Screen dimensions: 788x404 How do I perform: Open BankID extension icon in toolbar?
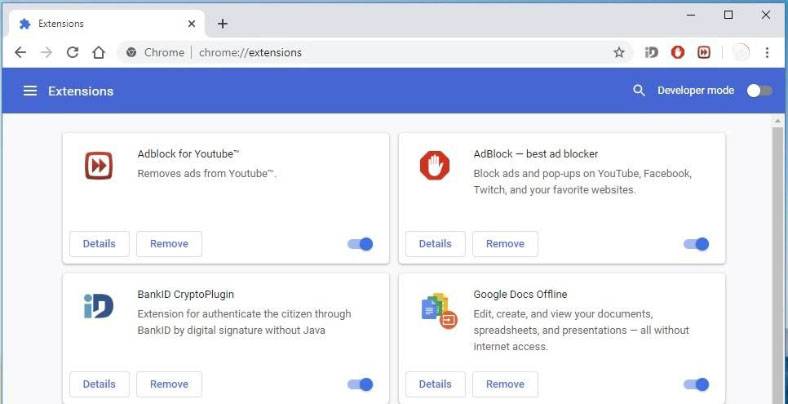tap(651, 52)
